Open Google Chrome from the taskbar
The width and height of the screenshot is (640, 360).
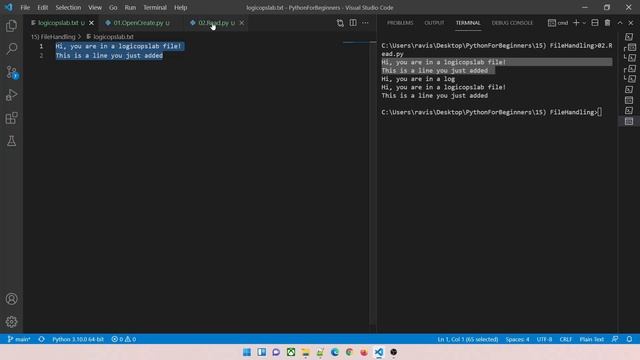click(349, 352)
